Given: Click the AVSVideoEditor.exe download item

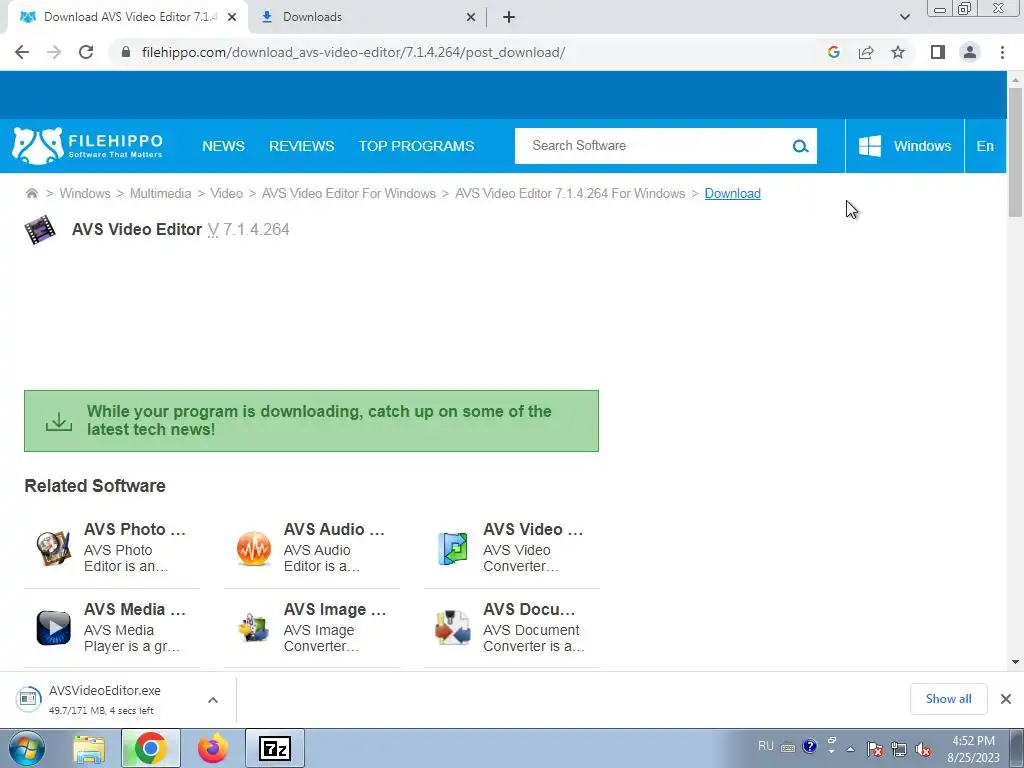Looking at the screenshot, I should point(104,699).
